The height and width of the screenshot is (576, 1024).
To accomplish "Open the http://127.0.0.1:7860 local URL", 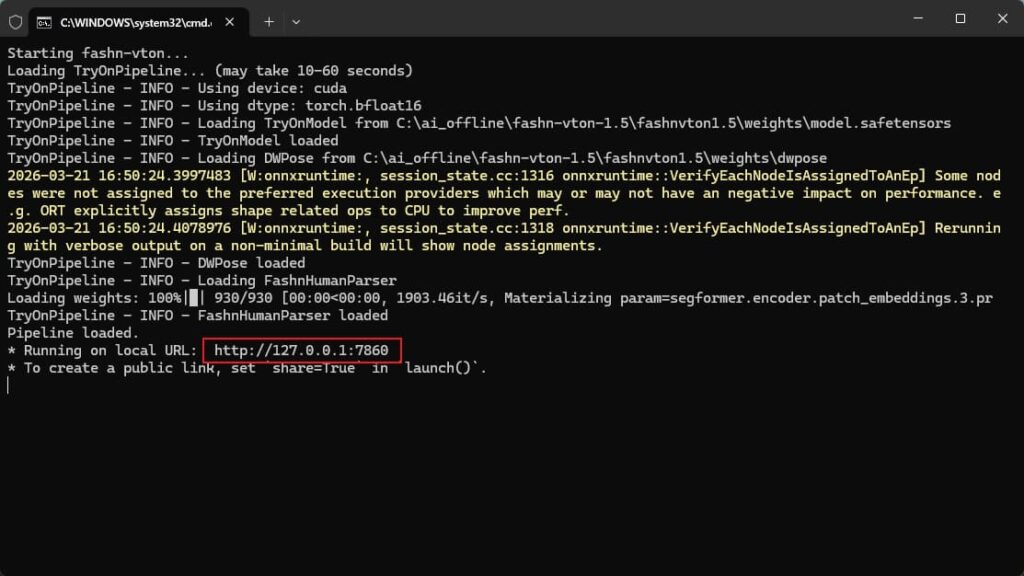I will (301, 350).
